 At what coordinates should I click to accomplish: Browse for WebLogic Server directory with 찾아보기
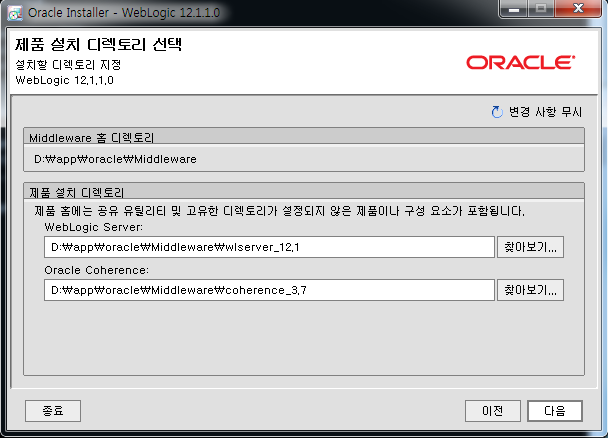530,247
